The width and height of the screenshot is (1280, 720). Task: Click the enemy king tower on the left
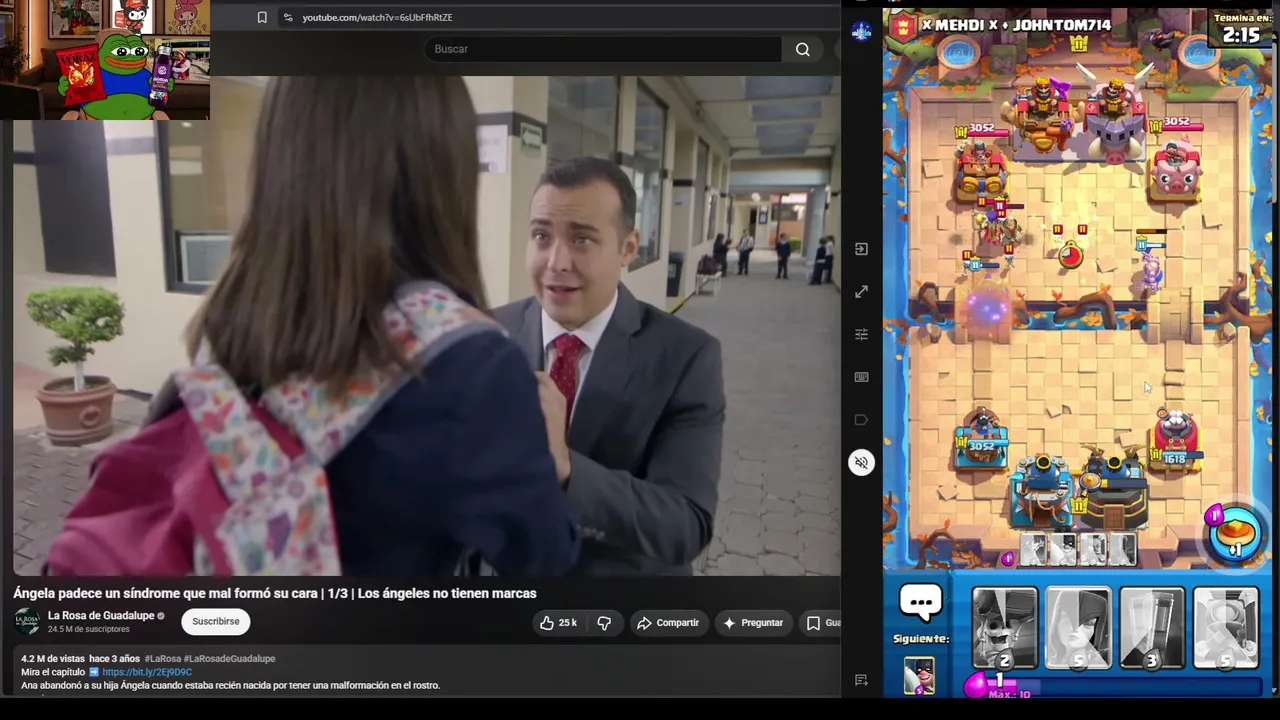[x=1042, y=118]
